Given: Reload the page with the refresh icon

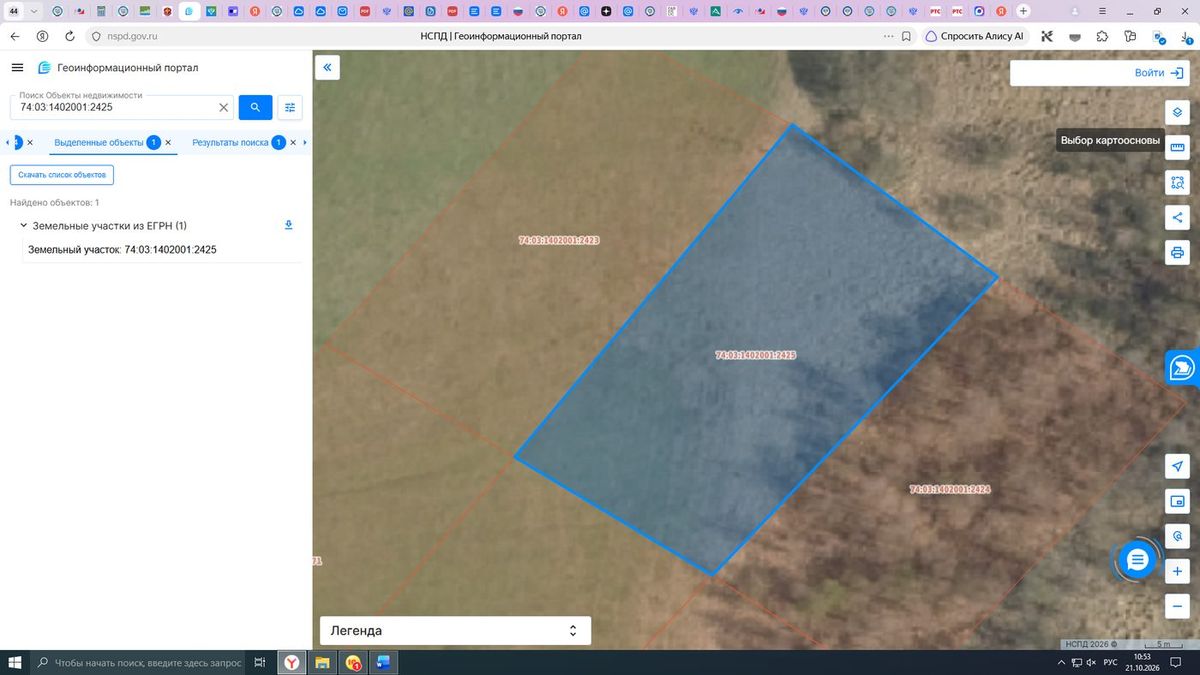Looking at the screenshot, I should [x=70, y=36].
